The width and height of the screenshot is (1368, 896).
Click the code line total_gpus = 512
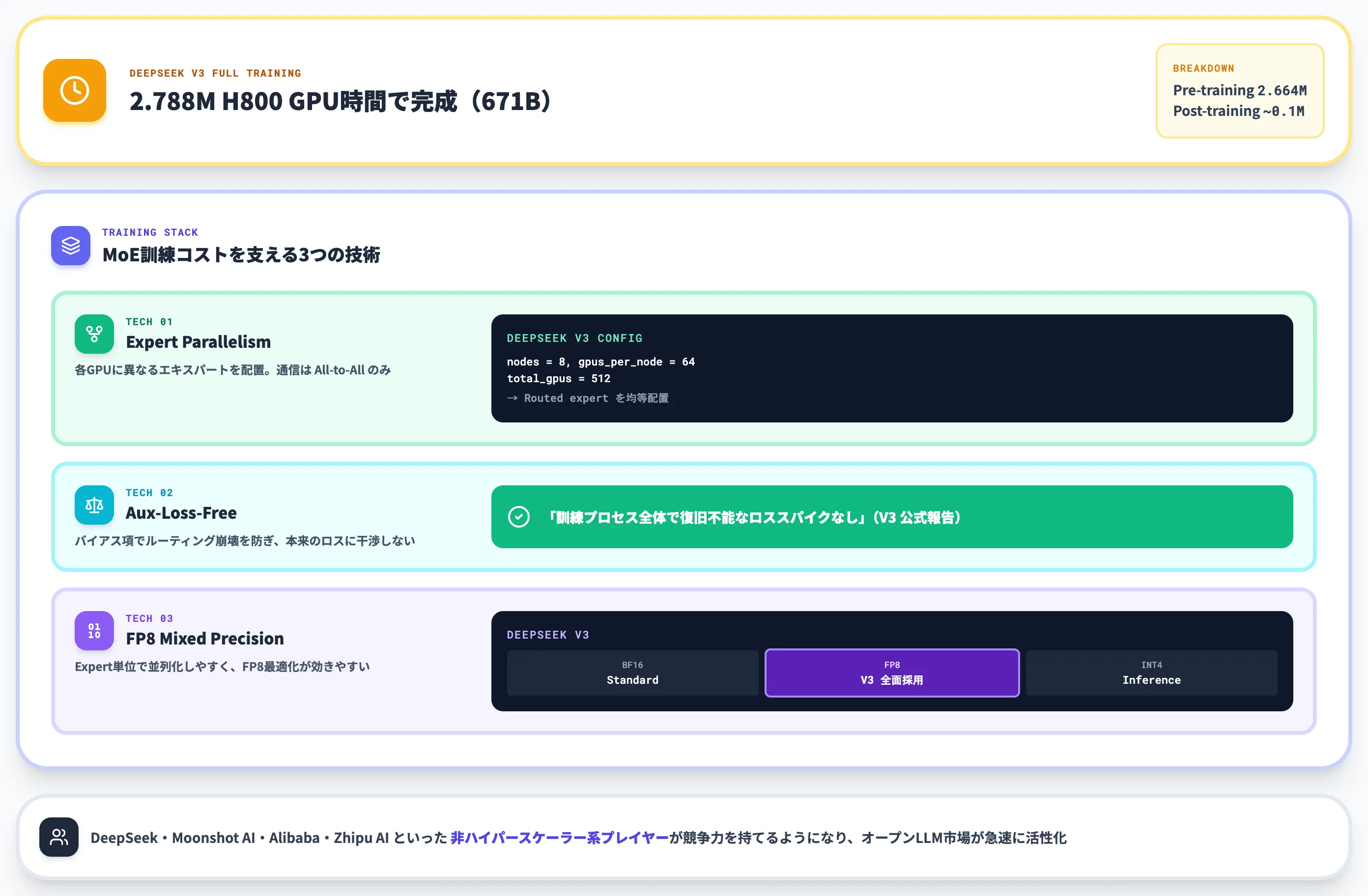(x=559, y=378)
